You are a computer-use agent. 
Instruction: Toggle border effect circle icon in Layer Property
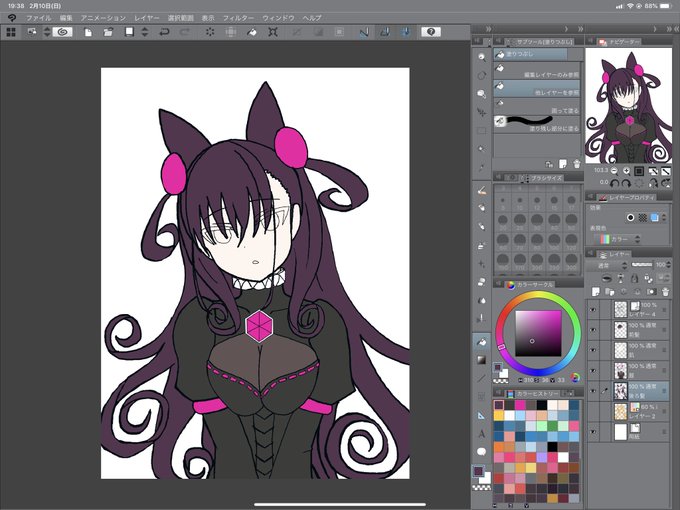[x=630, y=218]
